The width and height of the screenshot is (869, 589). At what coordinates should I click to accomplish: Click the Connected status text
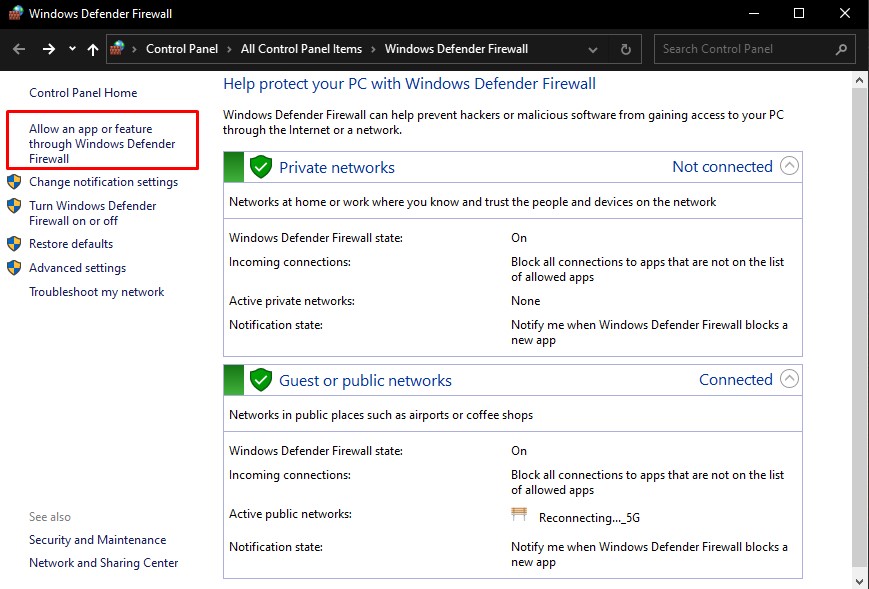pyautogui.click(x=735, y=380)
